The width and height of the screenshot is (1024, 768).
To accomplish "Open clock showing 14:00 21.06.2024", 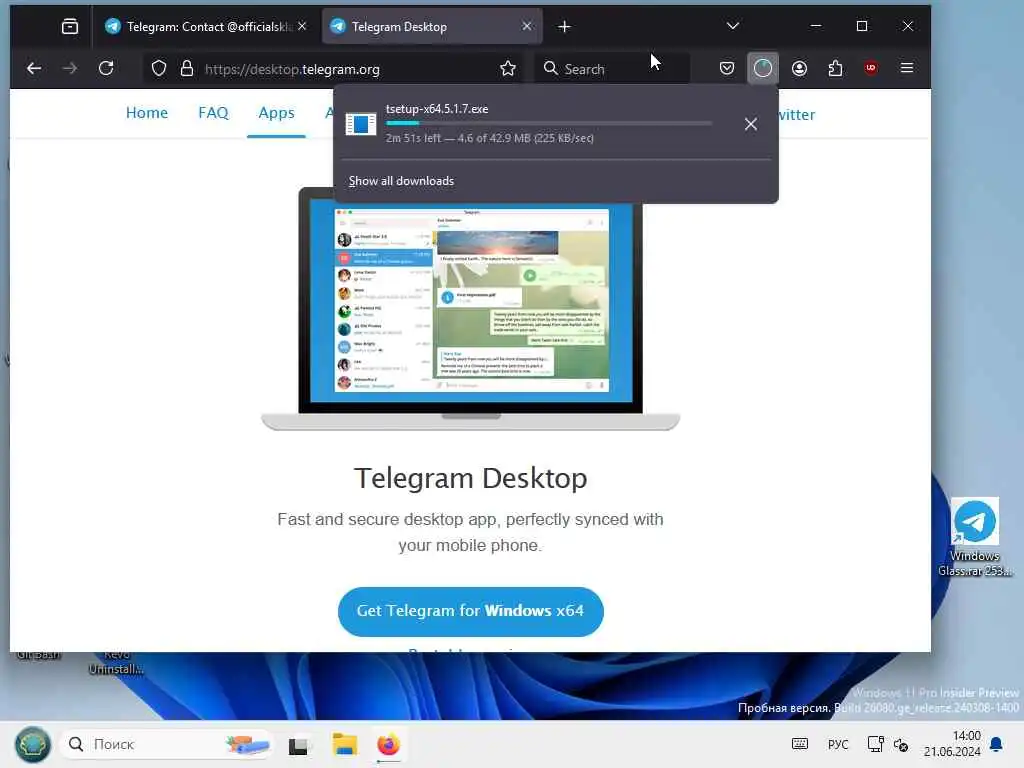I will [x=952, y=744].
